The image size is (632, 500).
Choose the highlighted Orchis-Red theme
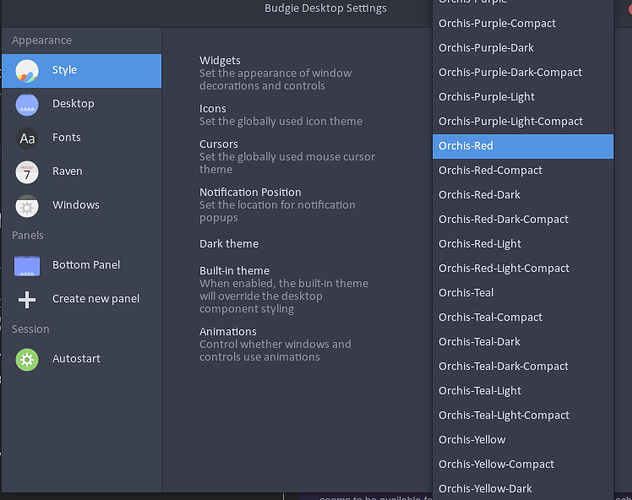pyautogui.click(x=523, y=146)
